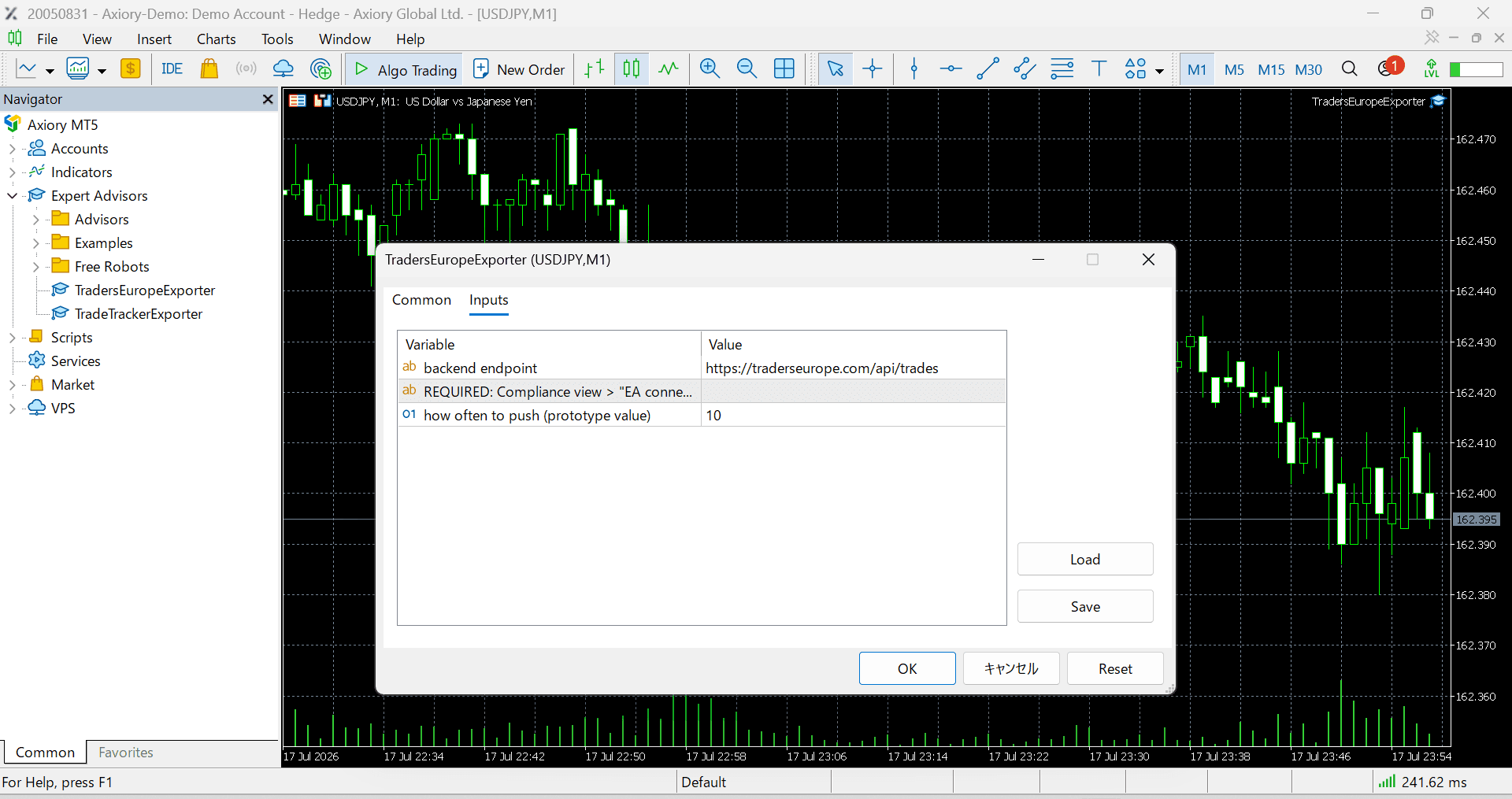Open the Charts menu

[217, 39]
